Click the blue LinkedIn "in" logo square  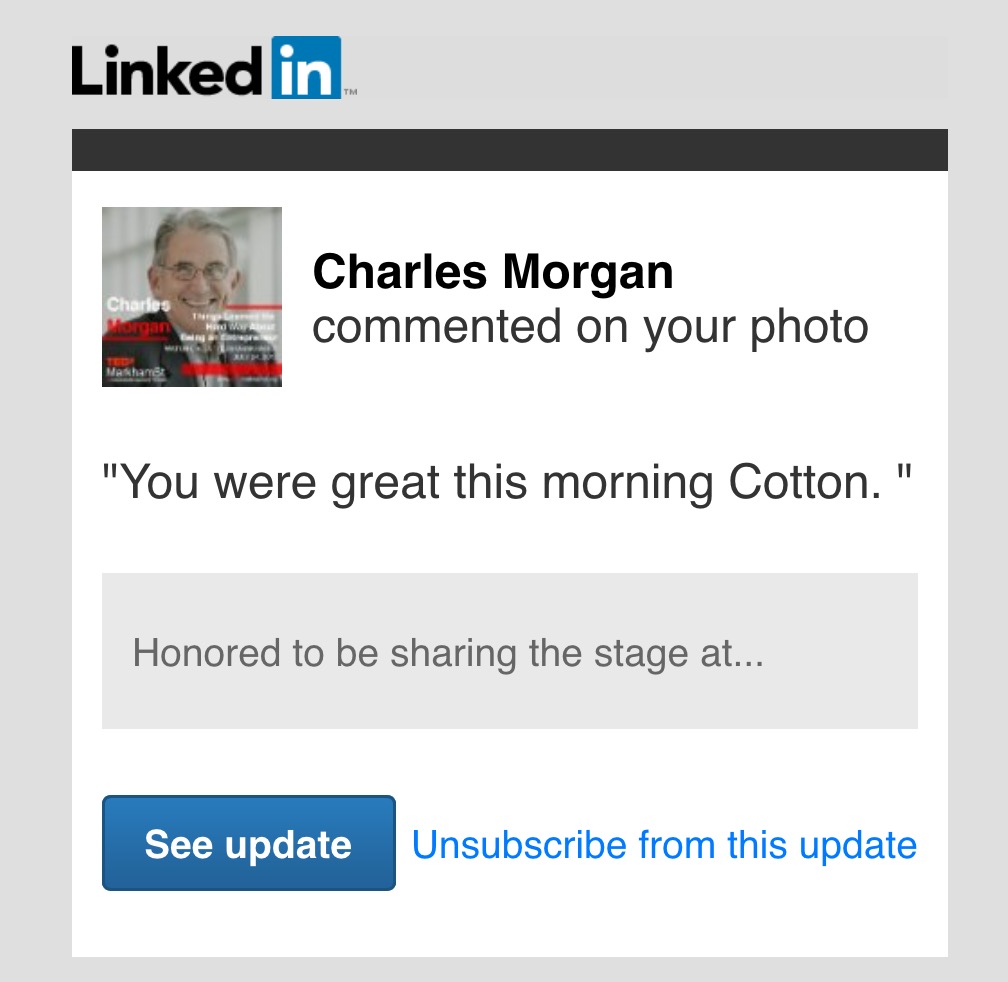(x=306, y=68)
